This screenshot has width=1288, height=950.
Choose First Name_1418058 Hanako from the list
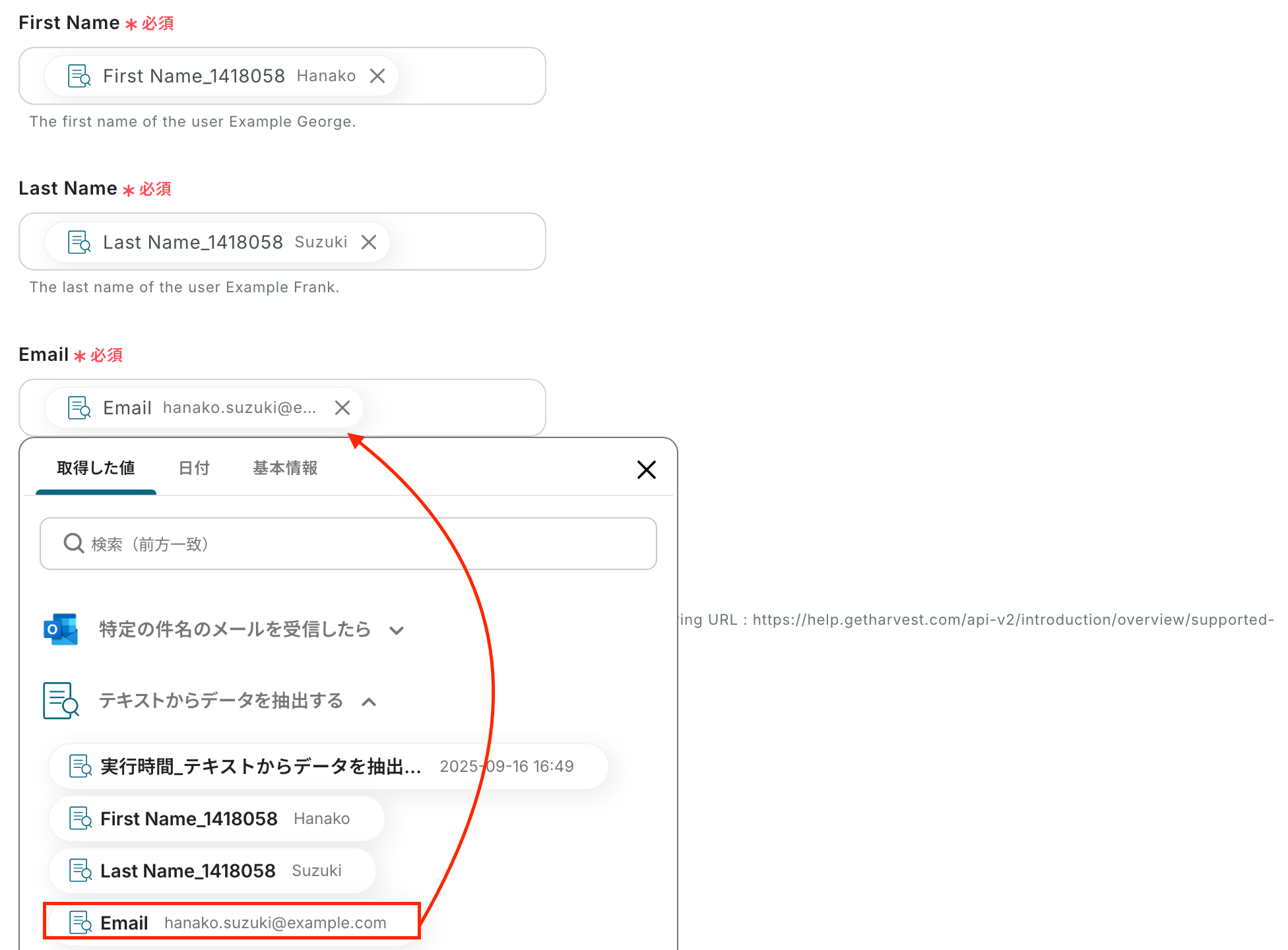(216, 819)
